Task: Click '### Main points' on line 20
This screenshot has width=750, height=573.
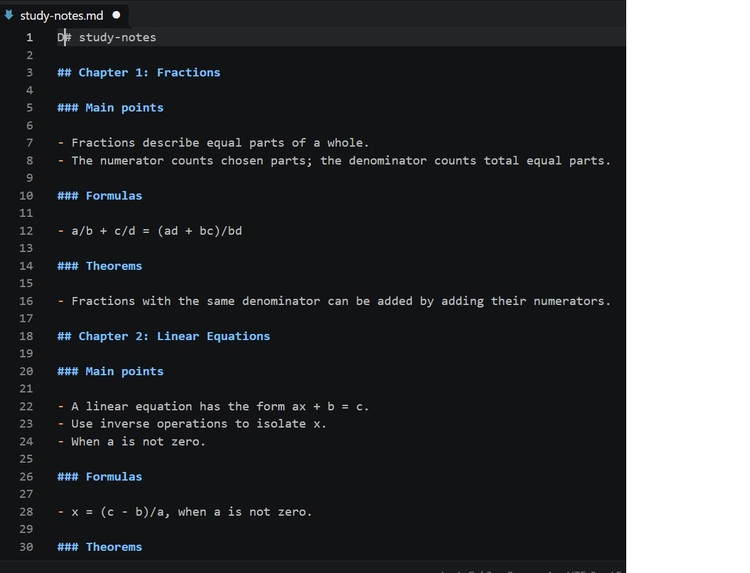Action: tap(110, 372)
